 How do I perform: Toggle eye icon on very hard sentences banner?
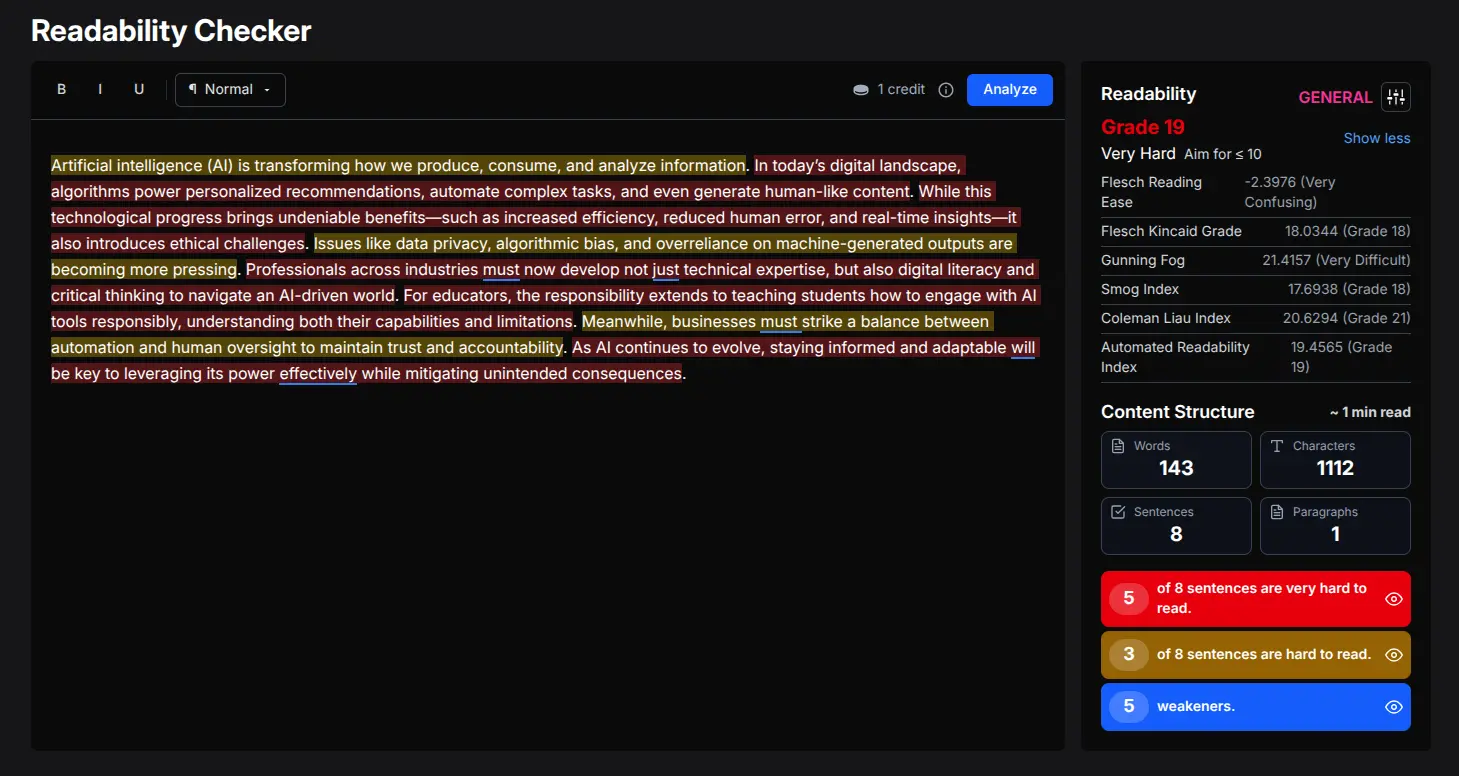pyautogui.click(x=1393, y=598)
